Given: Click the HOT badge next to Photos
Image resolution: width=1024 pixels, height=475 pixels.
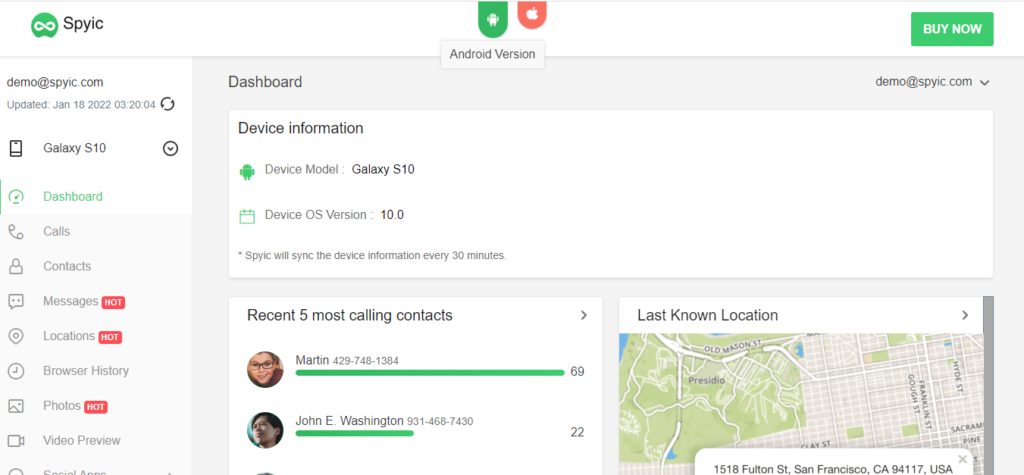Looking at the screenshot, I should pos(95,407).
